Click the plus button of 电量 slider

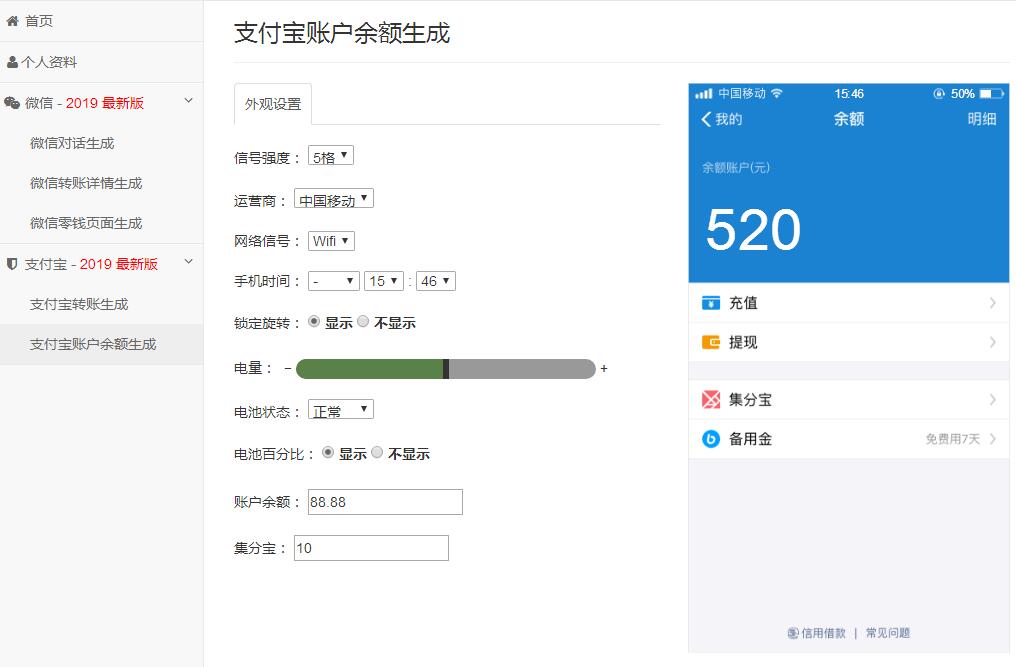click(x=604, y=369)
